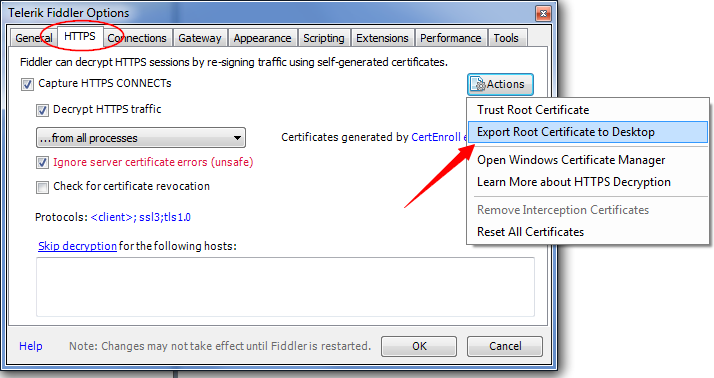The height and width of the screenshot is (378, 714).
Task: Uncheck Decrypt HTTPS traffic
Action: click(x=42, y=110)
